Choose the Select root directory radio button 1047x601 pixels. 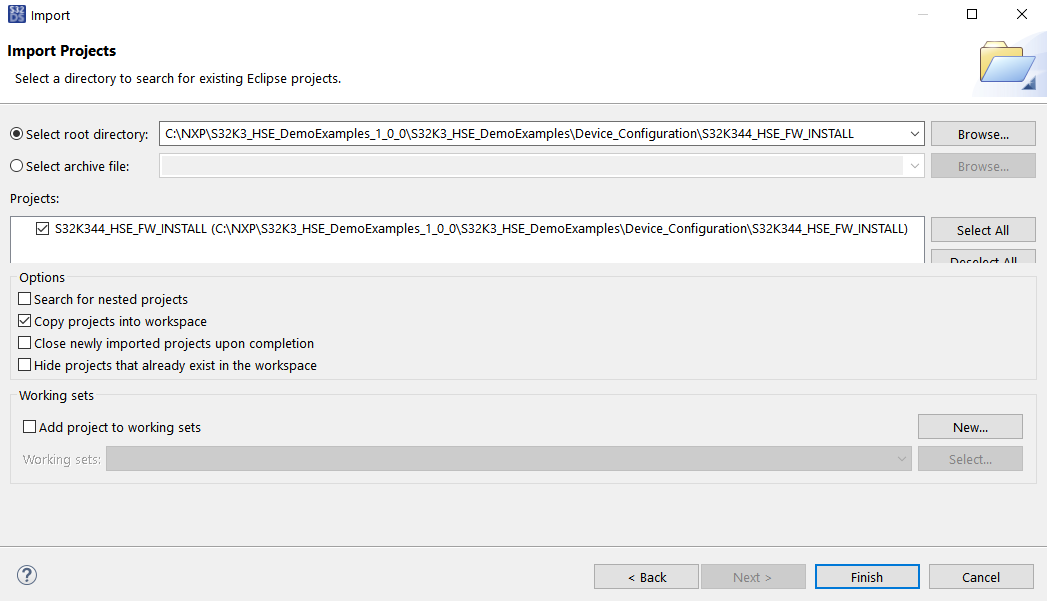pos(16,134)
